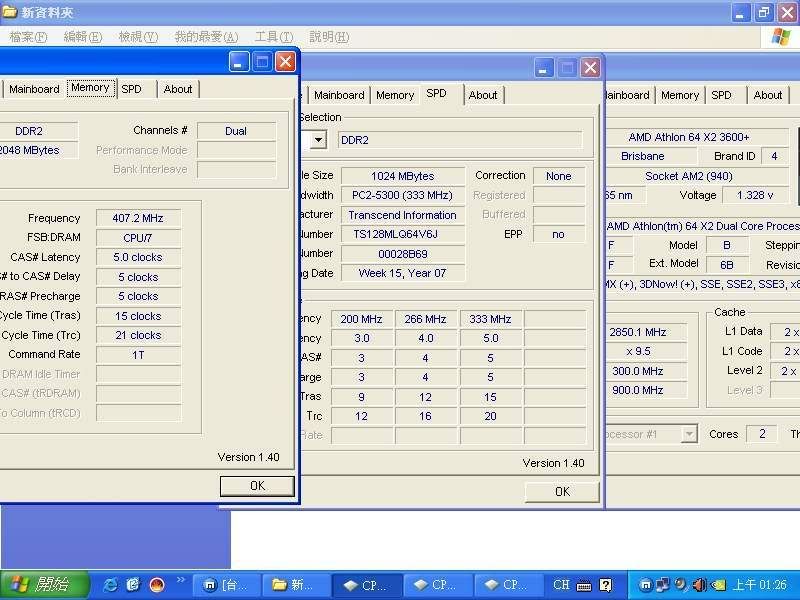Click OK in the memory timings window
The image size is (800, 600).
click(x=257, y=486)
